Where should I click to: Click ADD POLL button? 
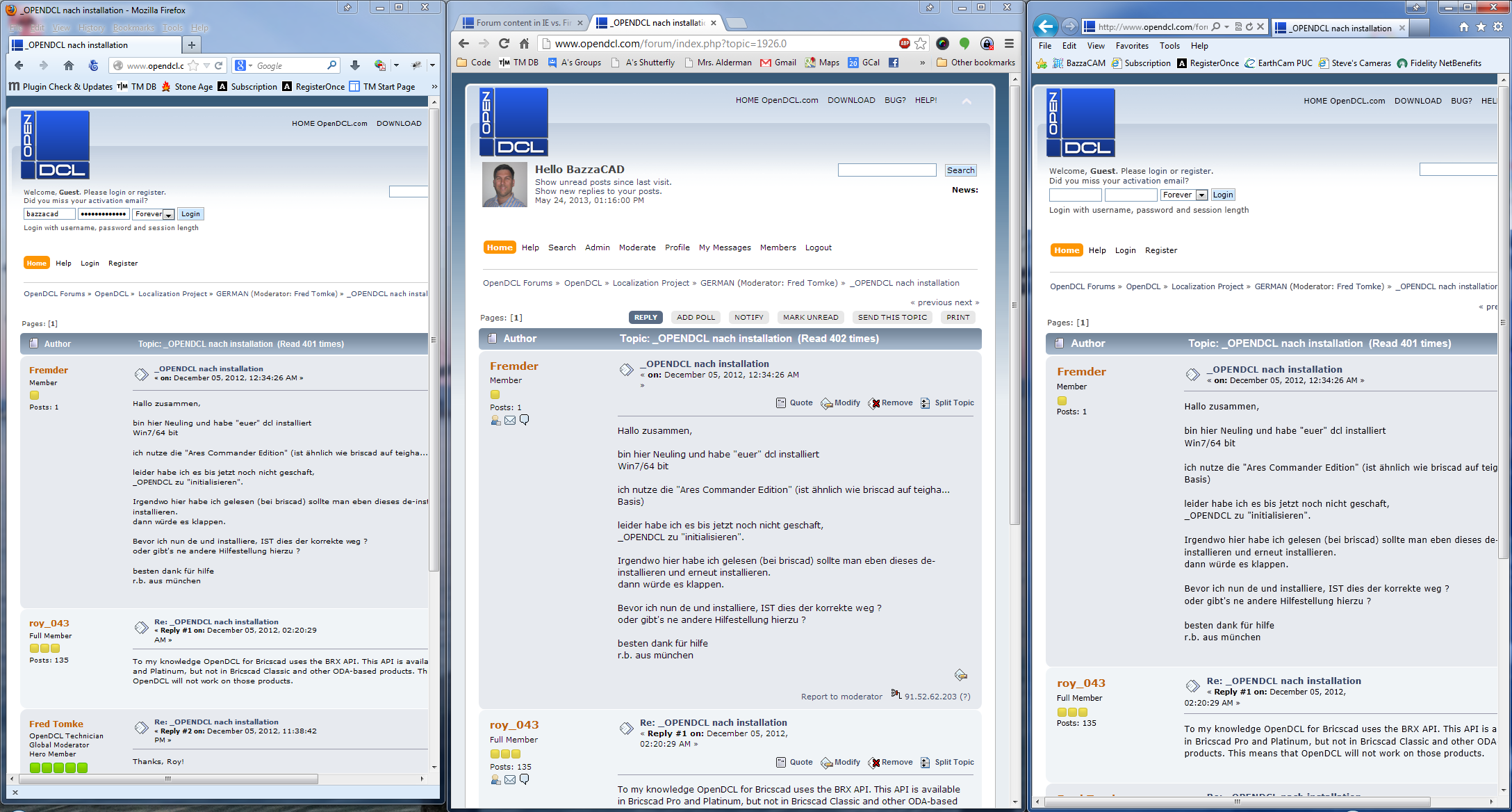(696, 317)
